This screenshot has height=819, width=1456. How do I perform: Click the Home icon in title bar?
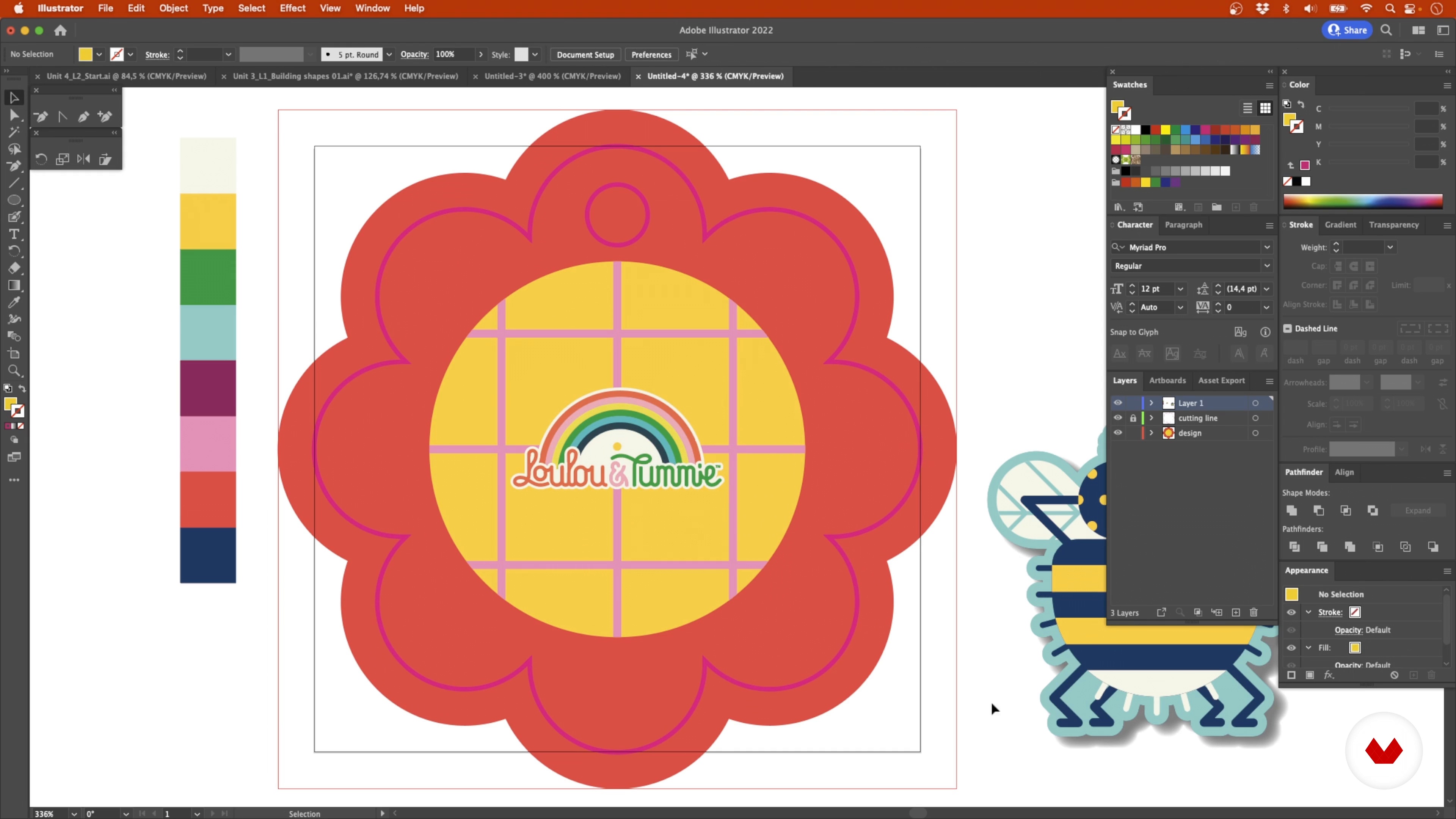61,30
